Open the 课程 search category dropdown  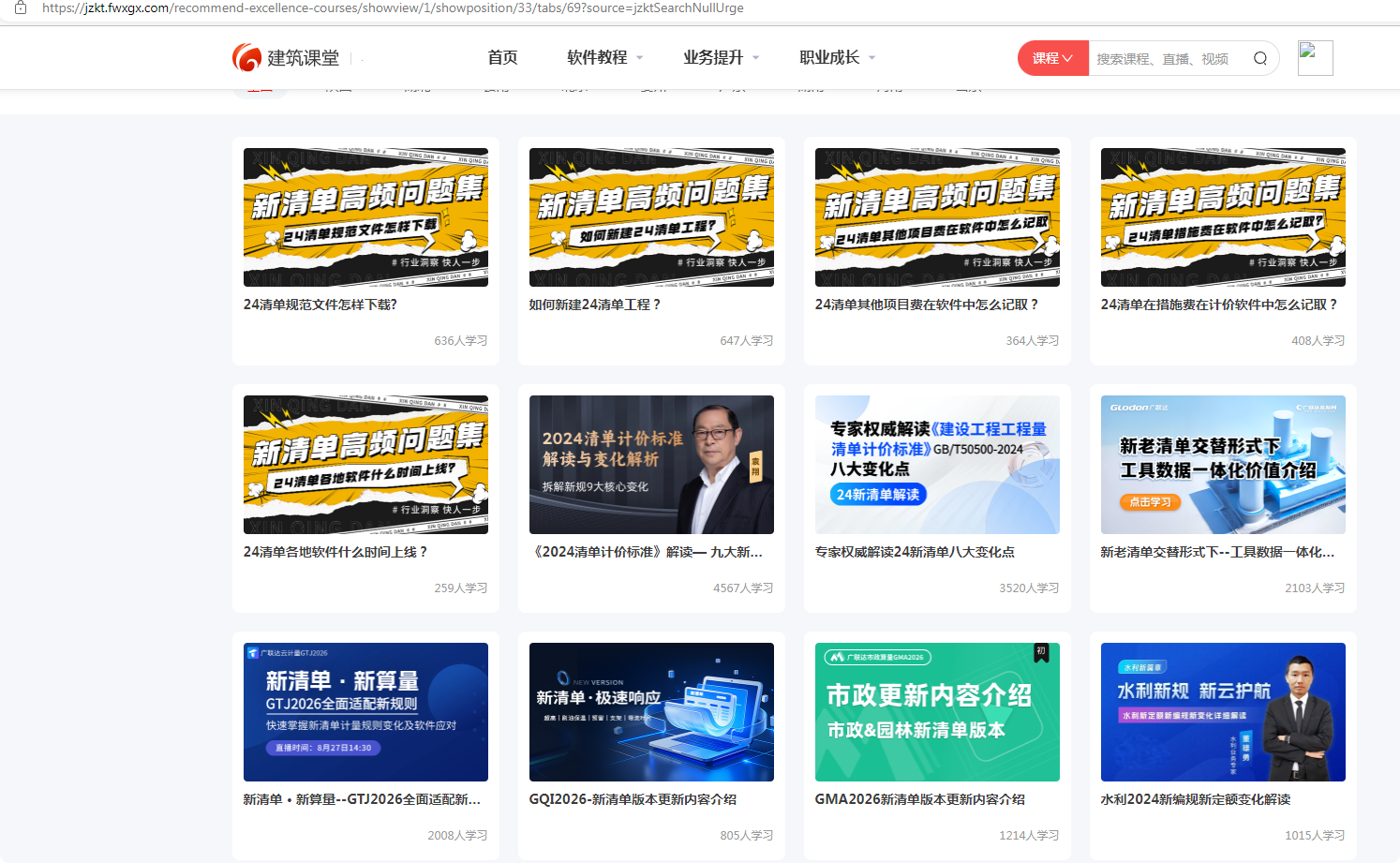(1051, 57)
